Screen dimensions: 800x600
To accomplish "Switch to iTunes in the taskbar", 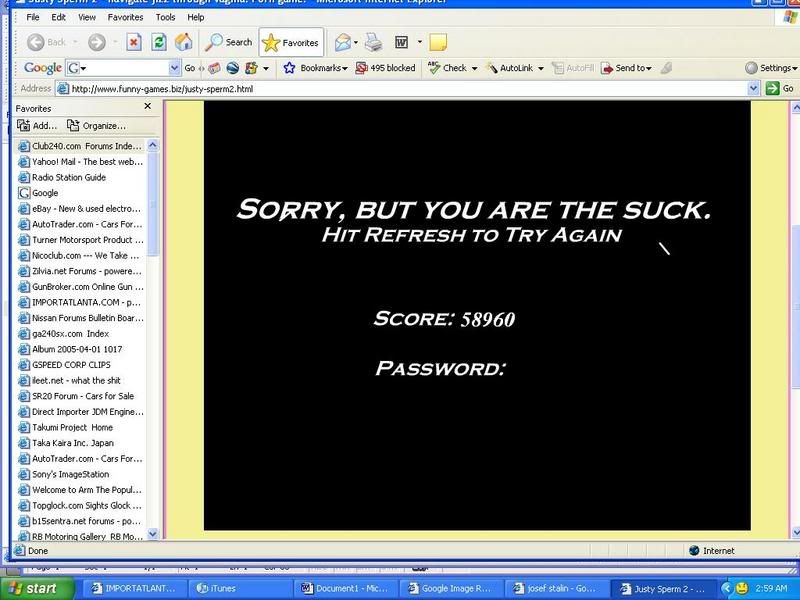I will 217,588.
